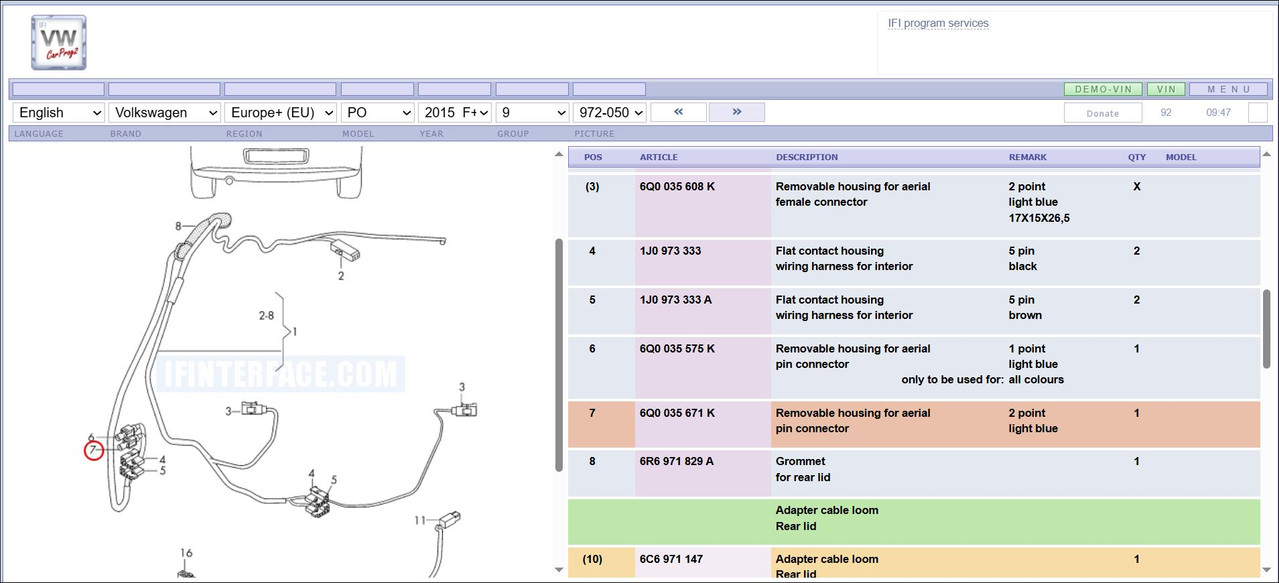Click the VW CarProg logo

click(x=58, y=43)
